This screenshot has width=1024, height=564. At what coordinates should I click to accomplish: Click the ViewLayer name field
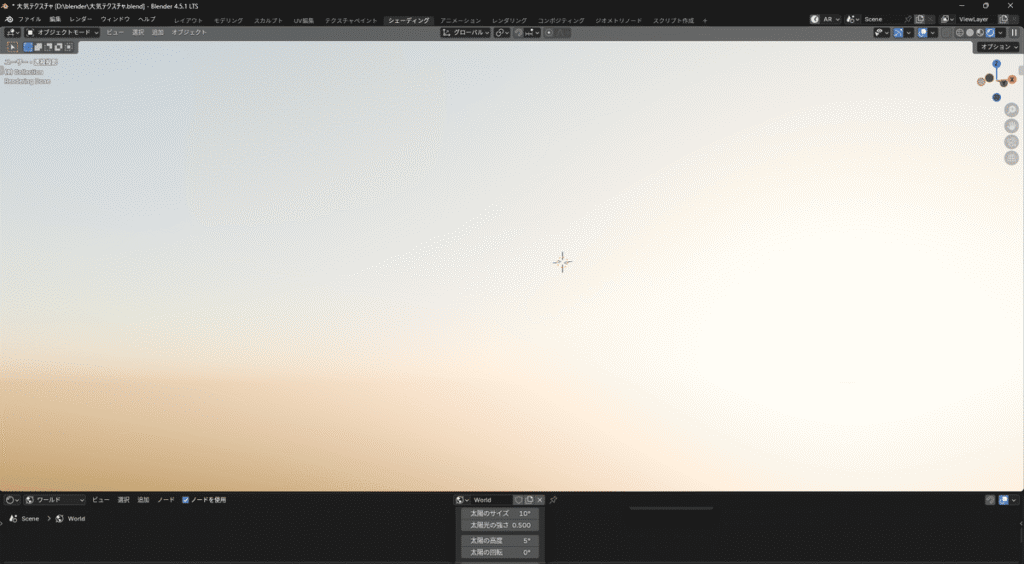976,20
